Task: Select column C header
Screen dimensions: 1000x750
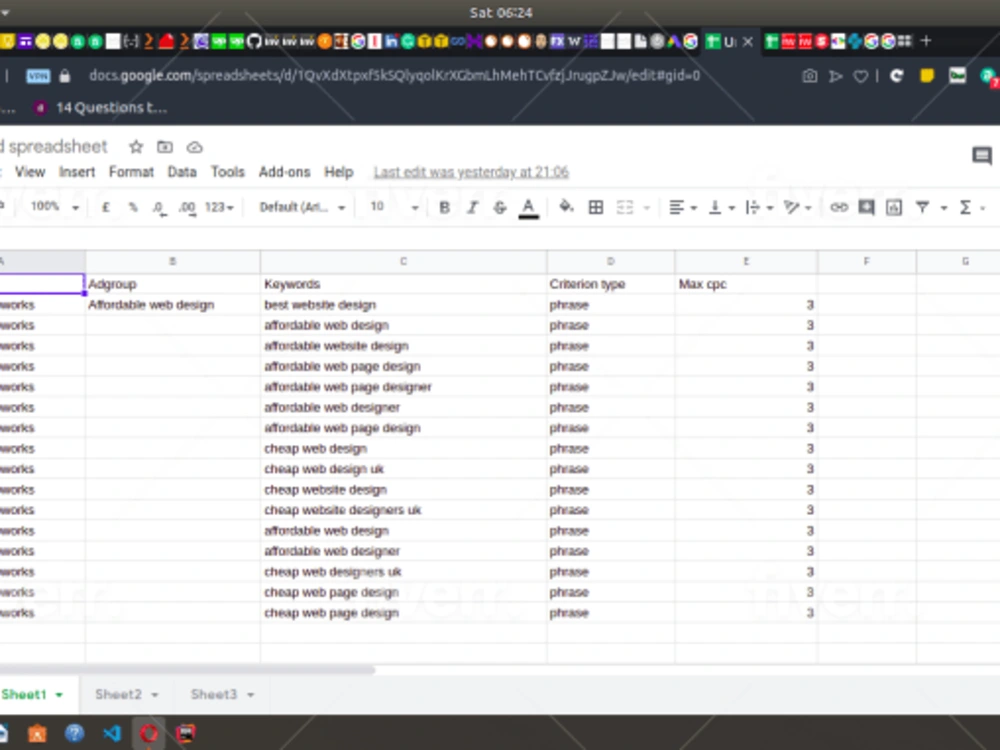Action: [403, 261]
